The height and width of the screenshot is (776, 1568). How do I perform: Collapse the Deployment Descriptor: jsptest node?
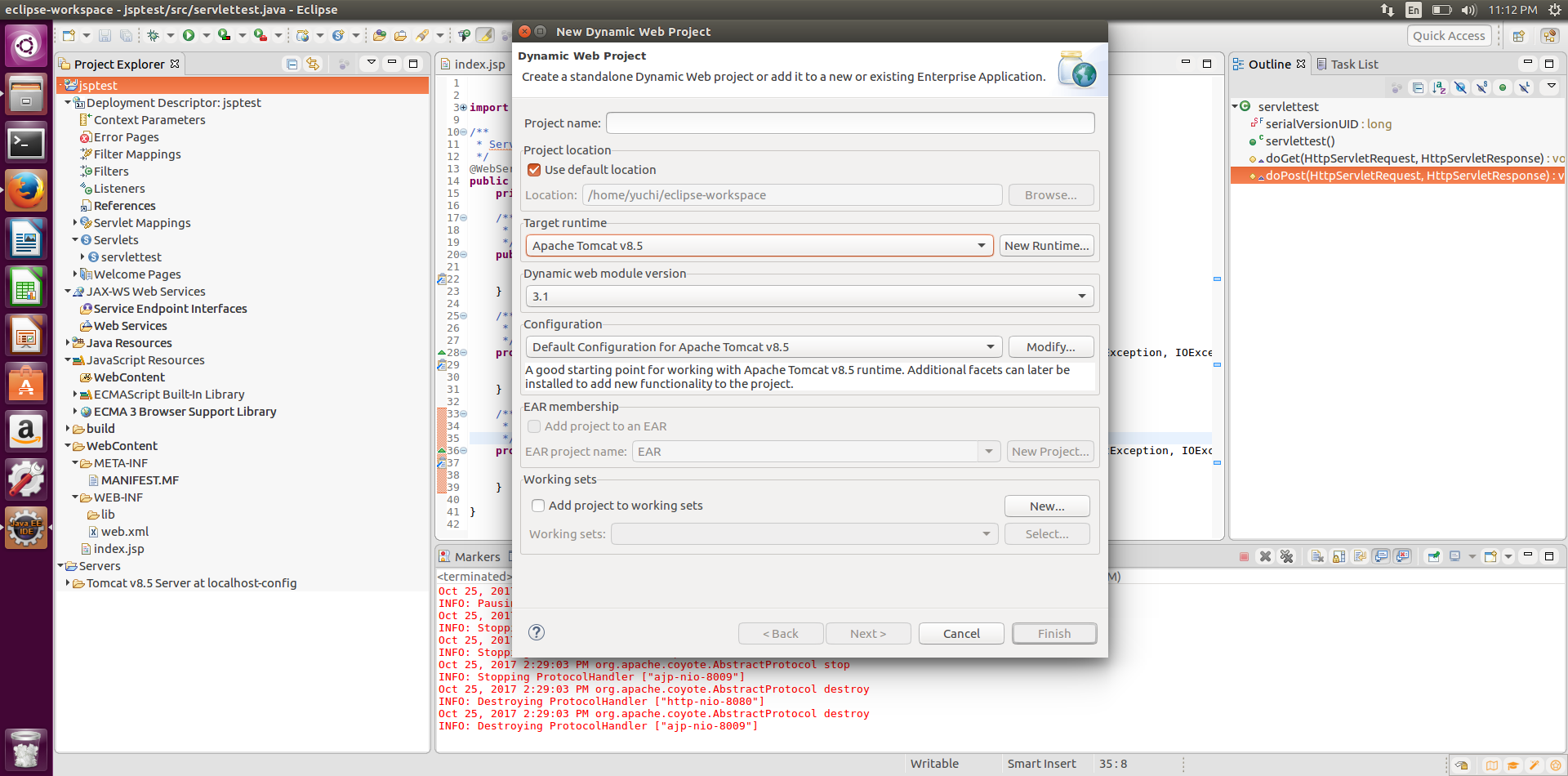pyautogui.click(x=68, y=103)
